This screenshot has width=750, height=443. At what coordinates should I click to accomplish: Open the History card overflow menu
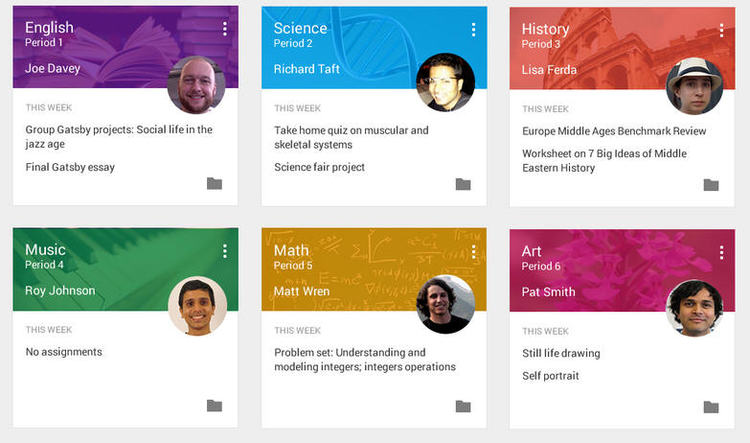722,30
